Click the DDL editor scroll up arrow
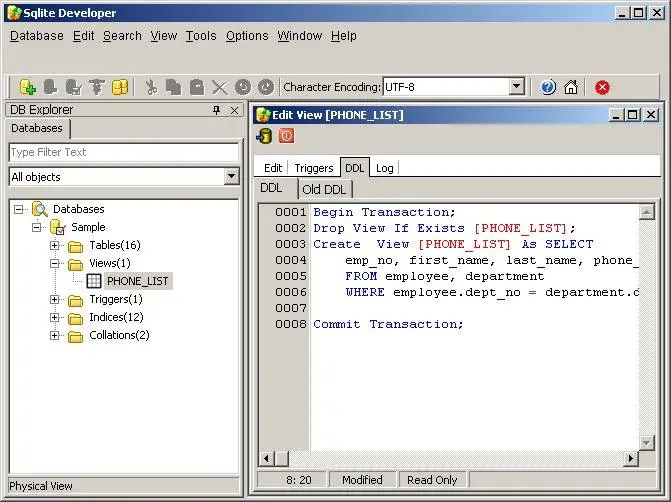 click(x=647, y=212)
